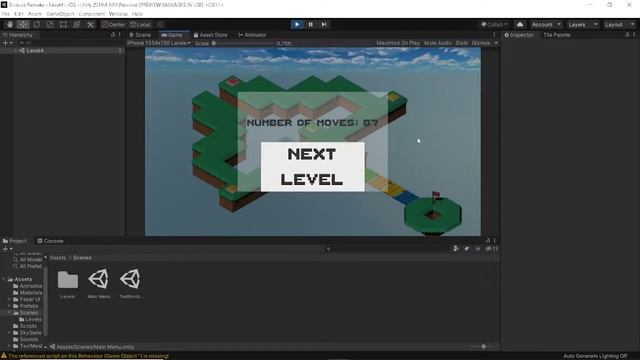Select the Hierarchy tab
Screen dimensions: 640x360
18,35
